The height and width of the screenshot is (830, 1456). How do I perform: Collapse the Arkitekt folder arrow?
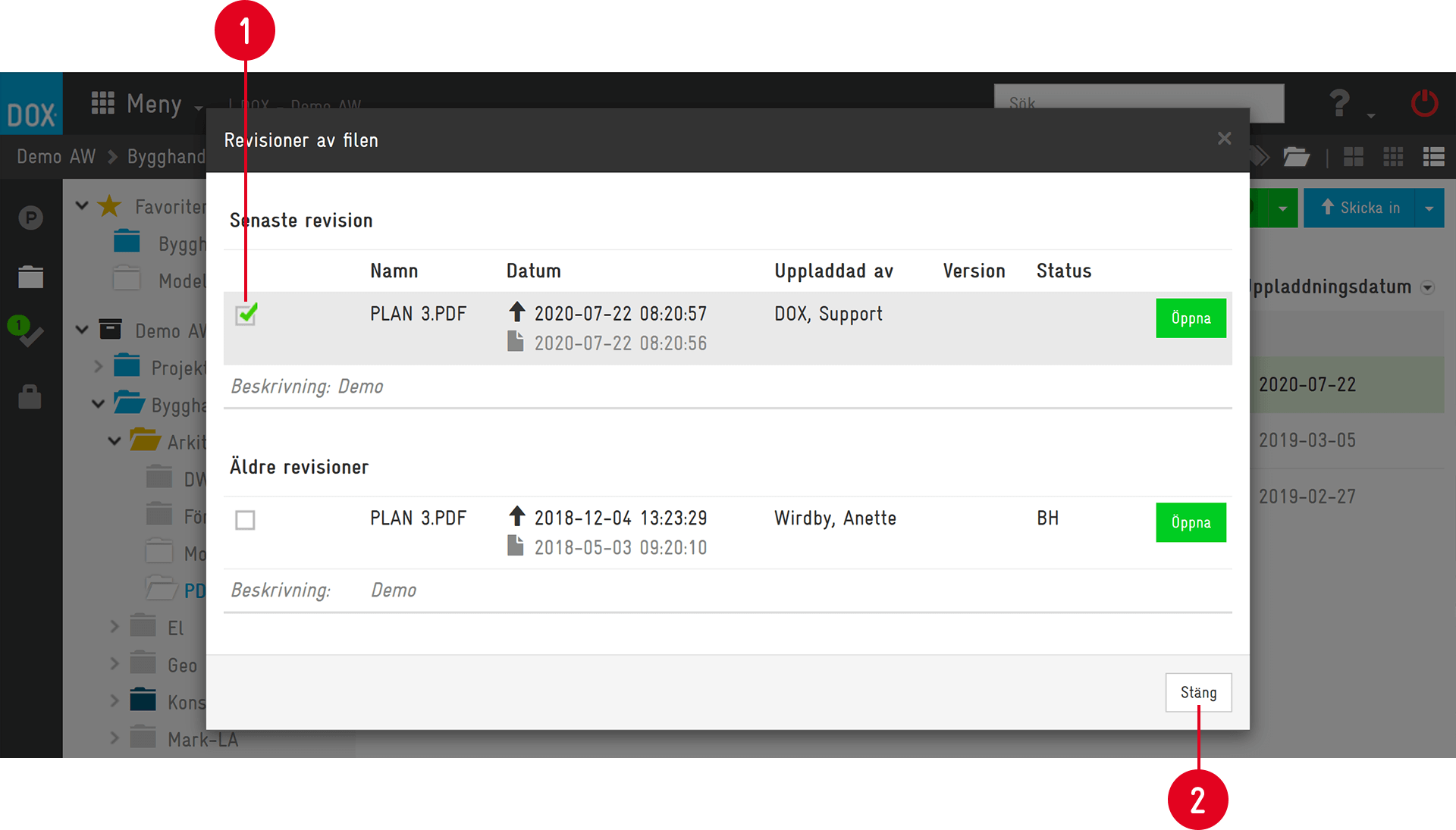coord(115,441)
